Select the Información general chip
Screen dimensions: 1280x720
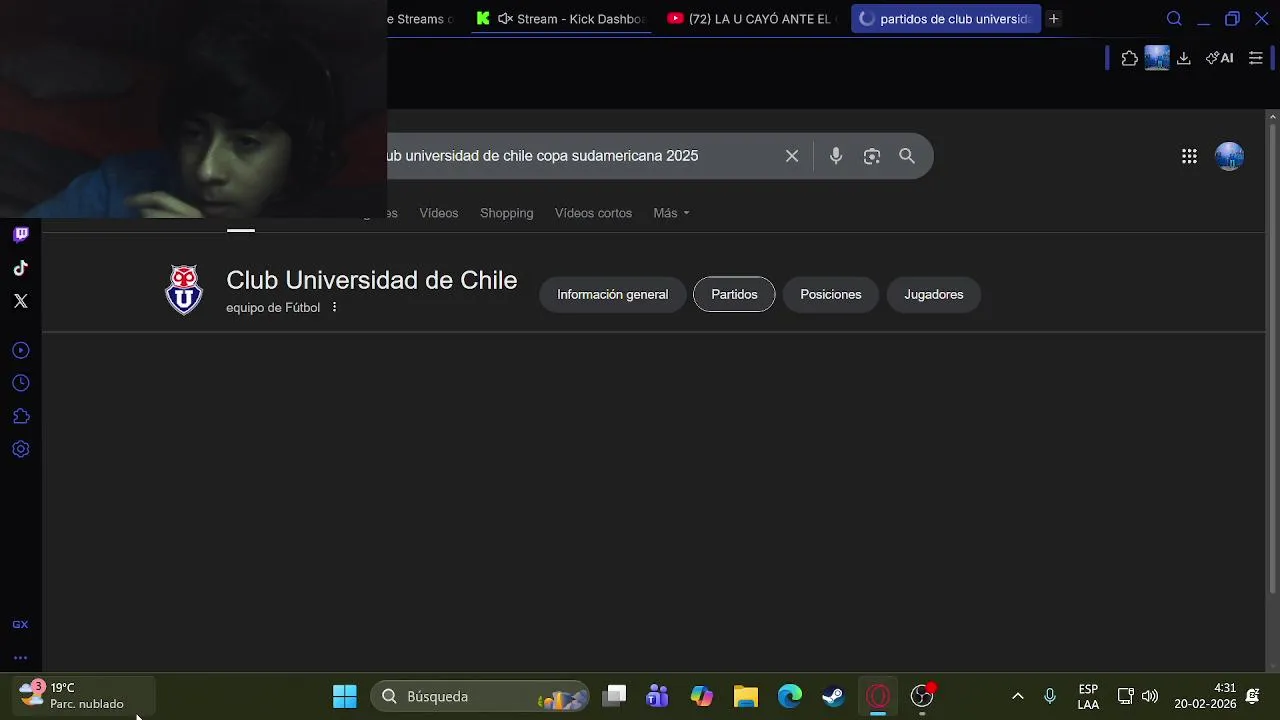point(613,294)
